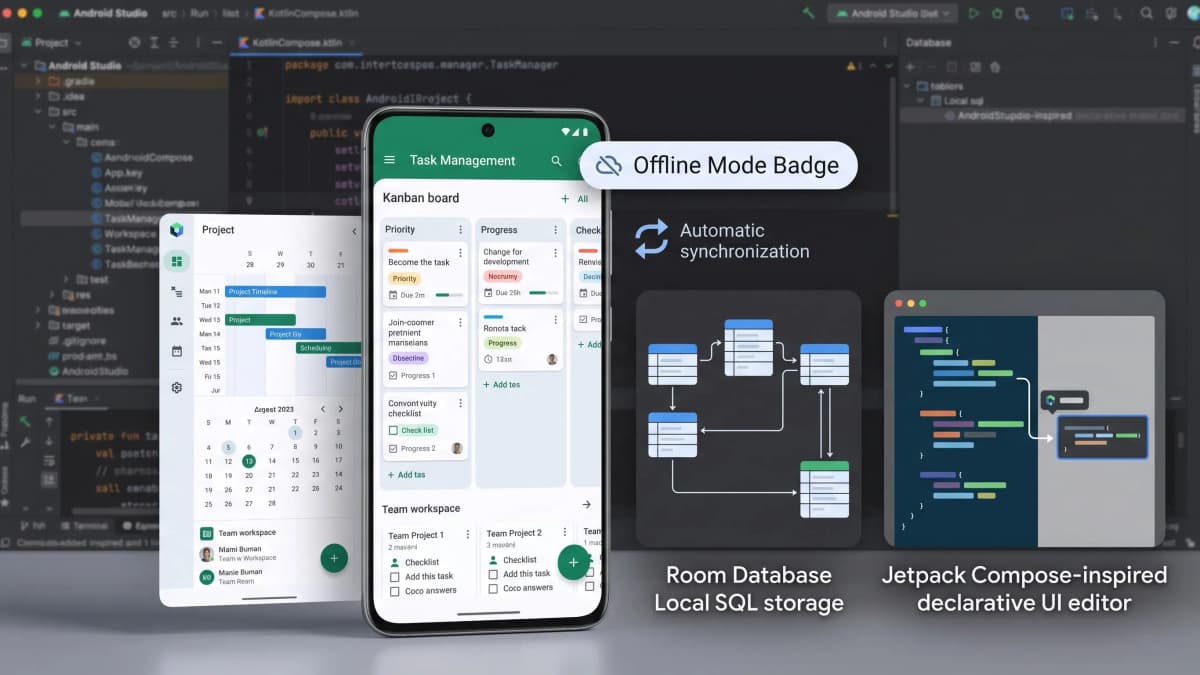Open the Progress column's three-dot menu
The image size is (1200, 675).
pyautogui.click(x=556, y=229)
